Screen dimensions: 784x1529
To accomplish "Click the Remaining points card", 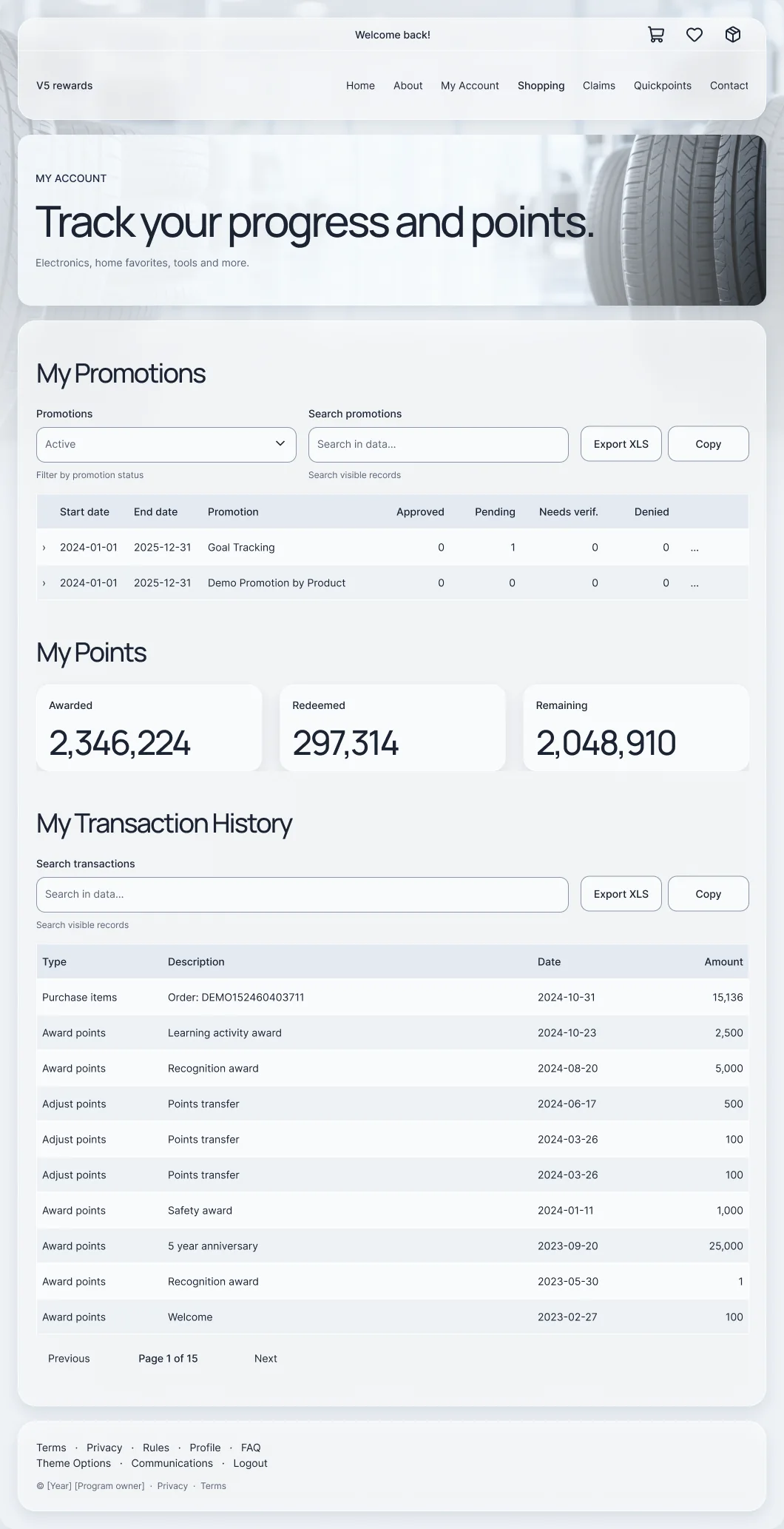I will (x=636, y=727).
